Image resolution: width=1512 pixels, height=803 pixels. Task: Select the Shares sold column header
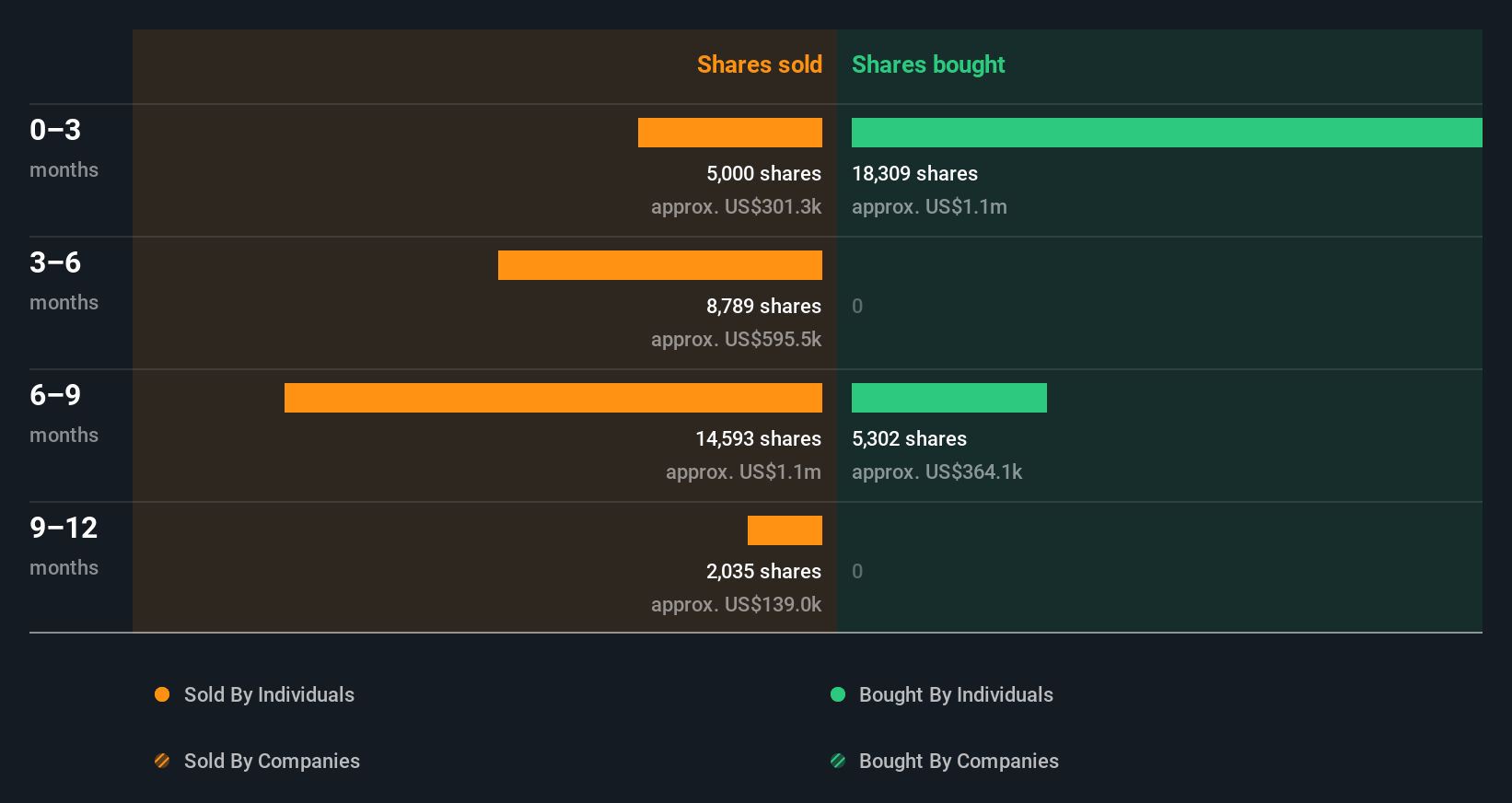point(759,64)
